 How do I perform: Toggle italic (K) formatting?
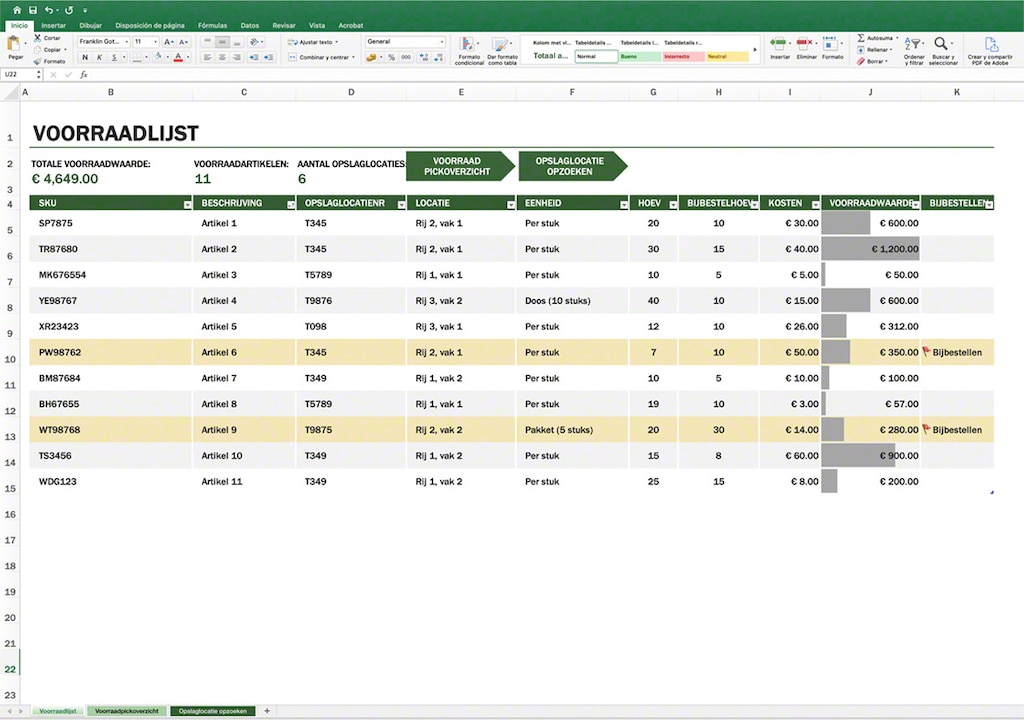pyautogui.click(x=99, y=57)
